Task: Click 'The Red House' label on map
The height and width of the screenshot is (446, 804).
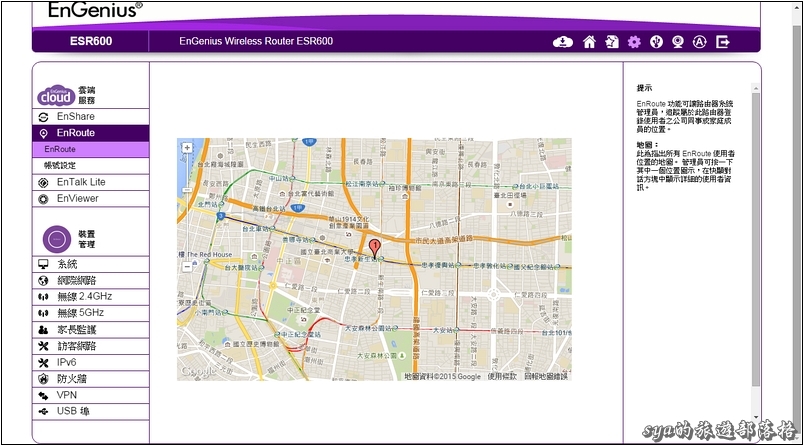Action: [x=209, y=254]
